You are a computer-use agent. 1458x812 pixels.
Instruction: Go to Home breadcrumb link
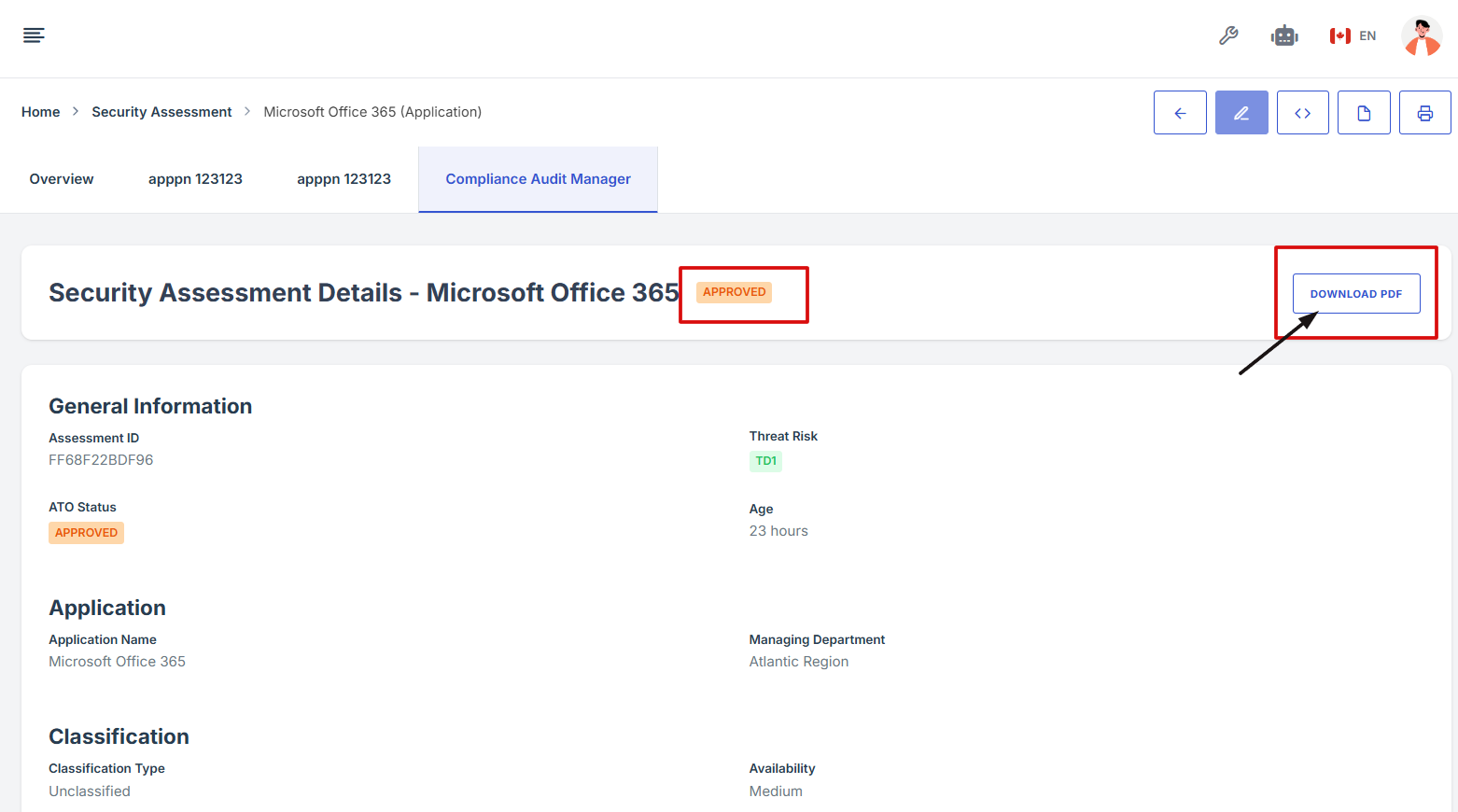pyautogui.click(x=41, y=112)
